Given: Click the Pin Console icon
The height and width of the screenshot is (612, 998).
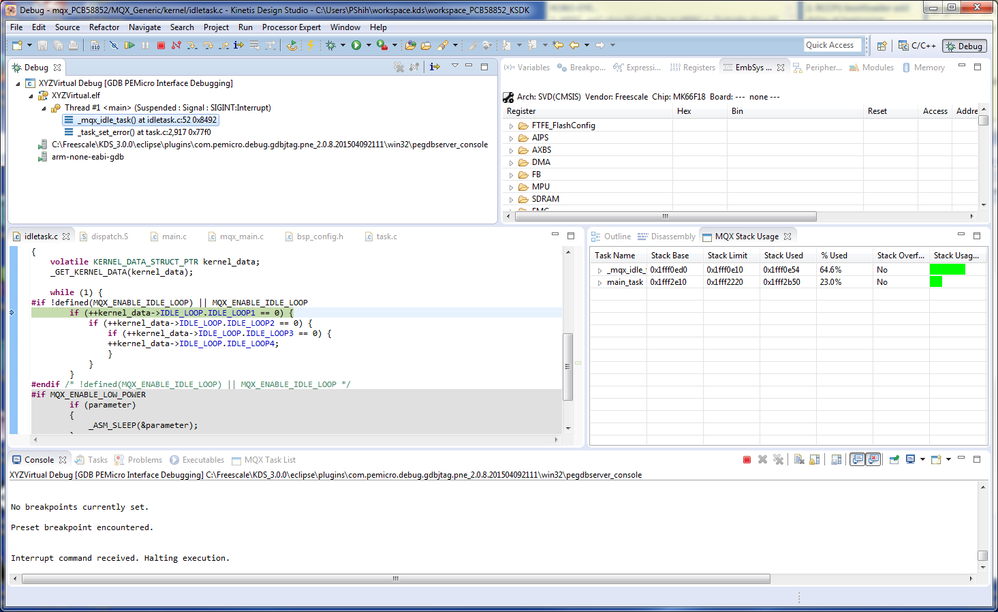Looking at the screenshot, I should 894,459.
